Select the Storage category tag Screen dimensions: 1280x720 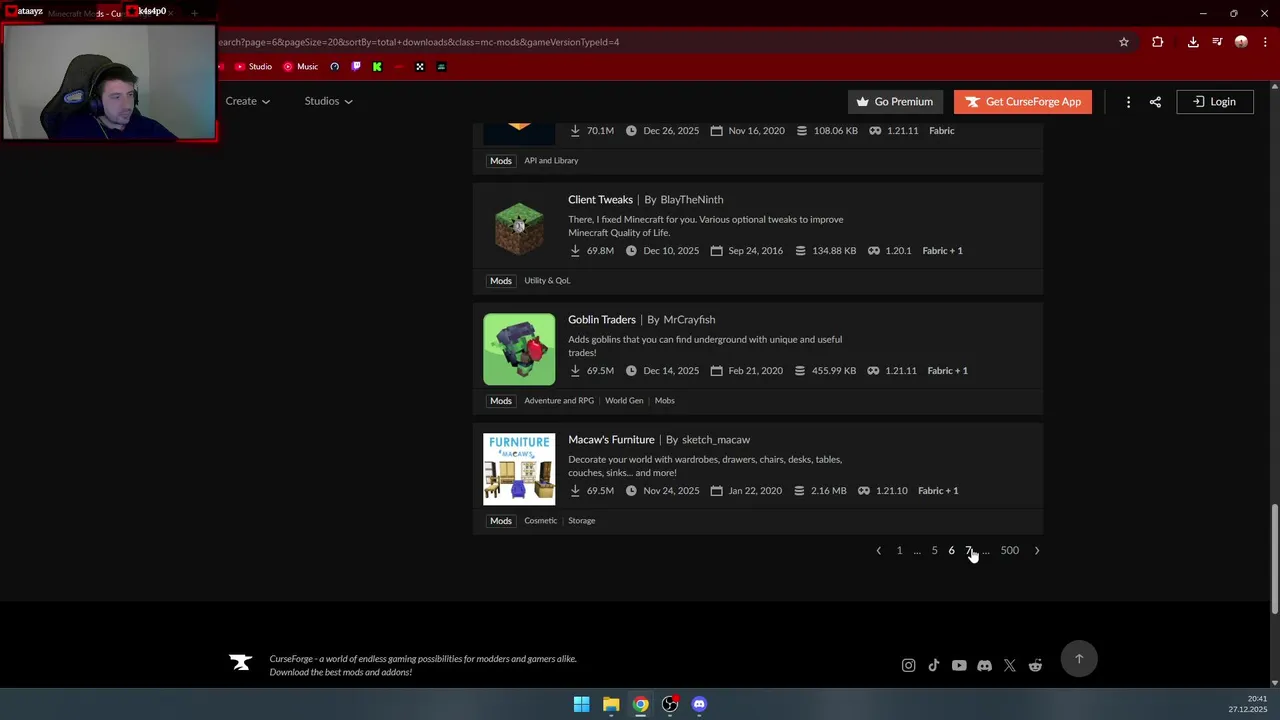click(582, 521)
